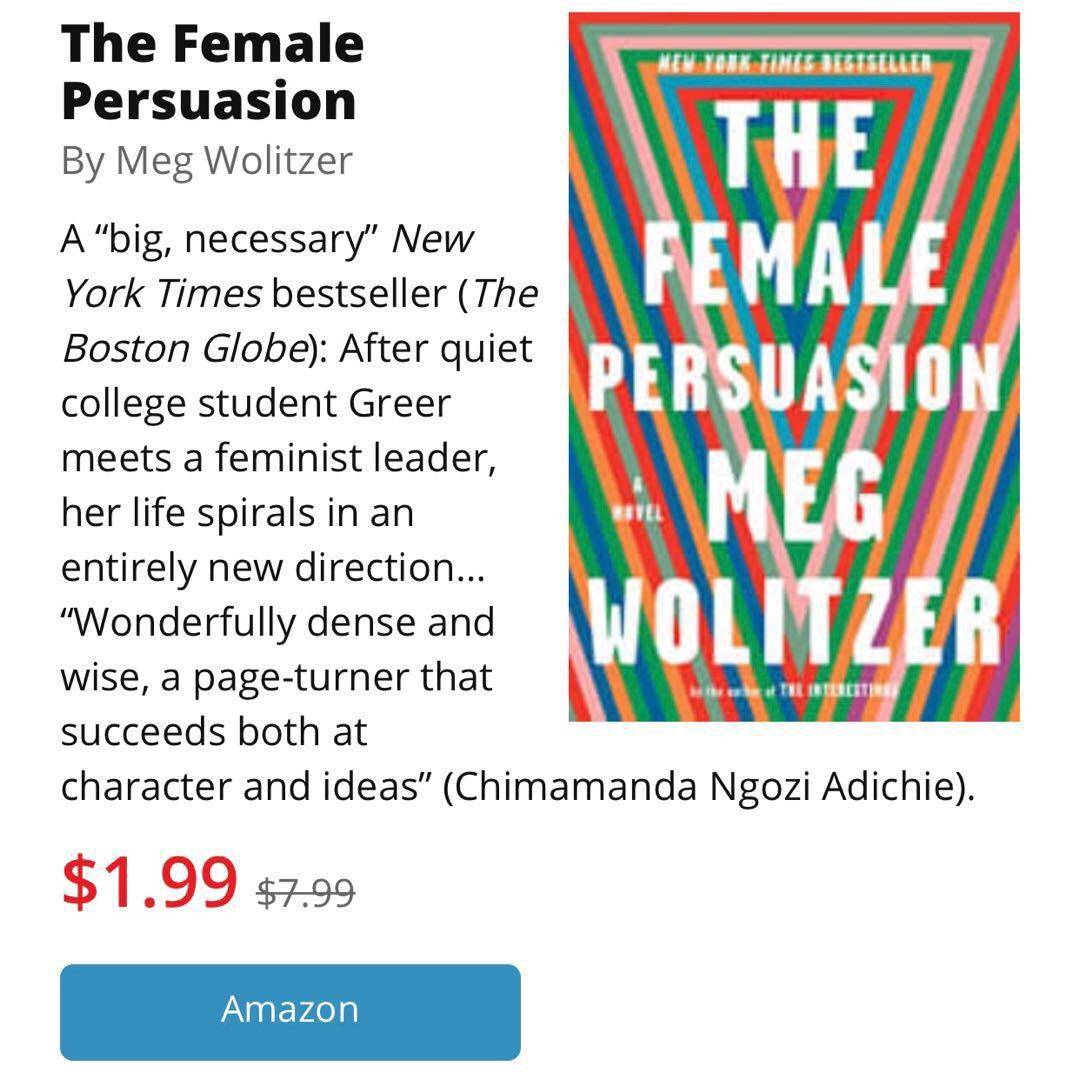
Task: Click the "Wonderfully dense and" quote line
Action: pyautogui.click(x=278, y=622)
